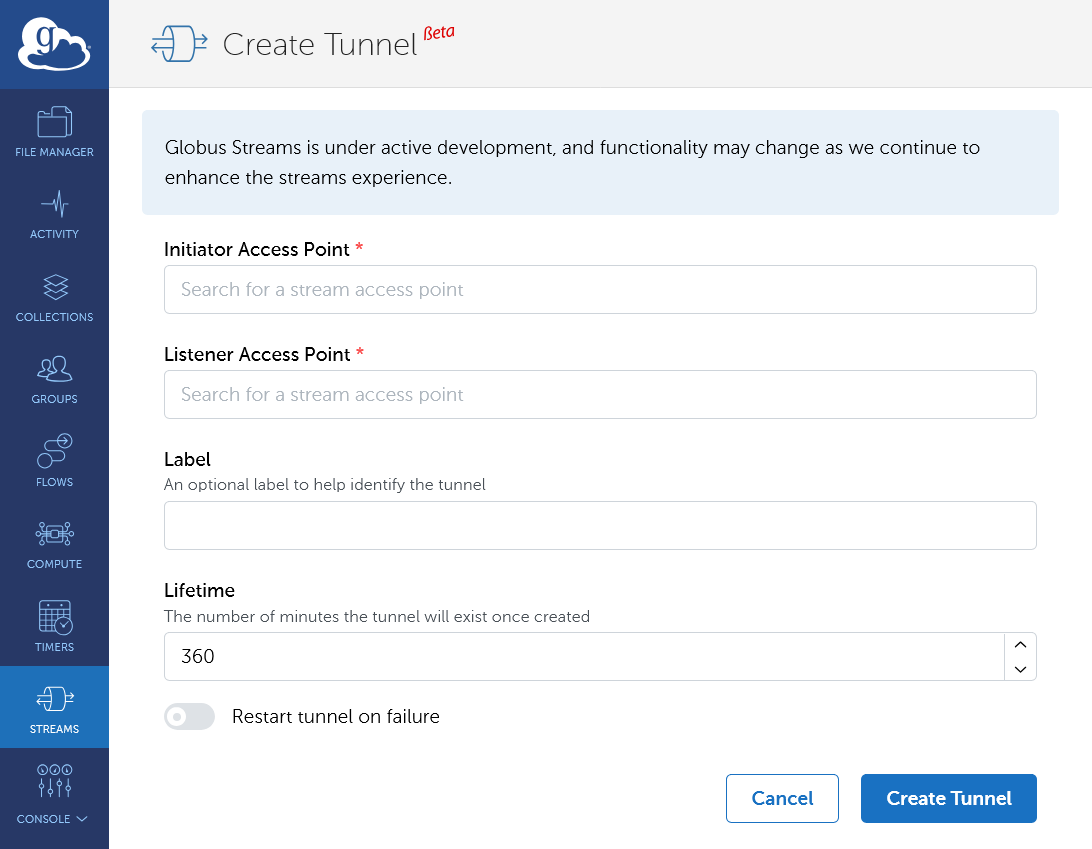Open the Activity panel
Screen dimensions: 1092x849
[54, 213]
